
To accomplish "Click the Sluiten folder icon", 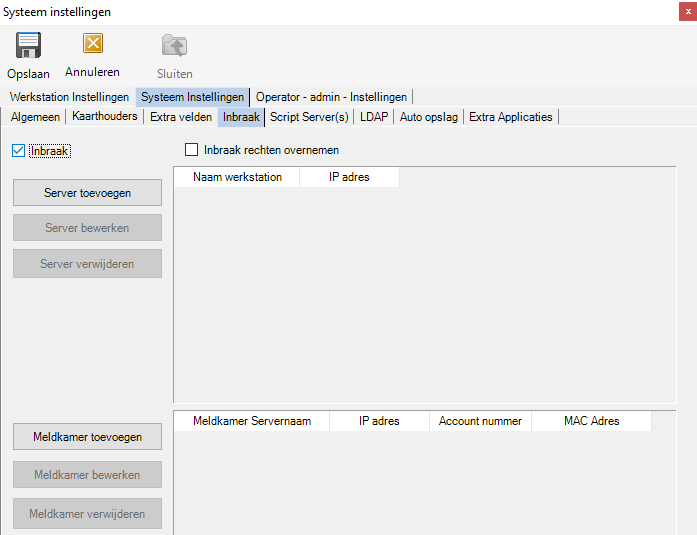I will [x=174, y=45].
